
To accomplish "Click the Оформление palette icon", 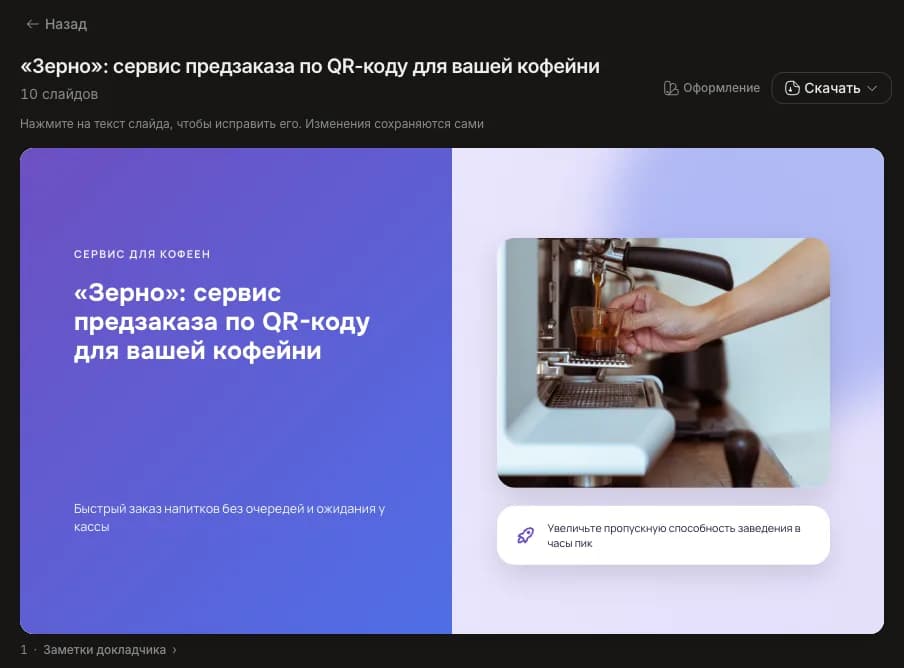I will point(671,88).
